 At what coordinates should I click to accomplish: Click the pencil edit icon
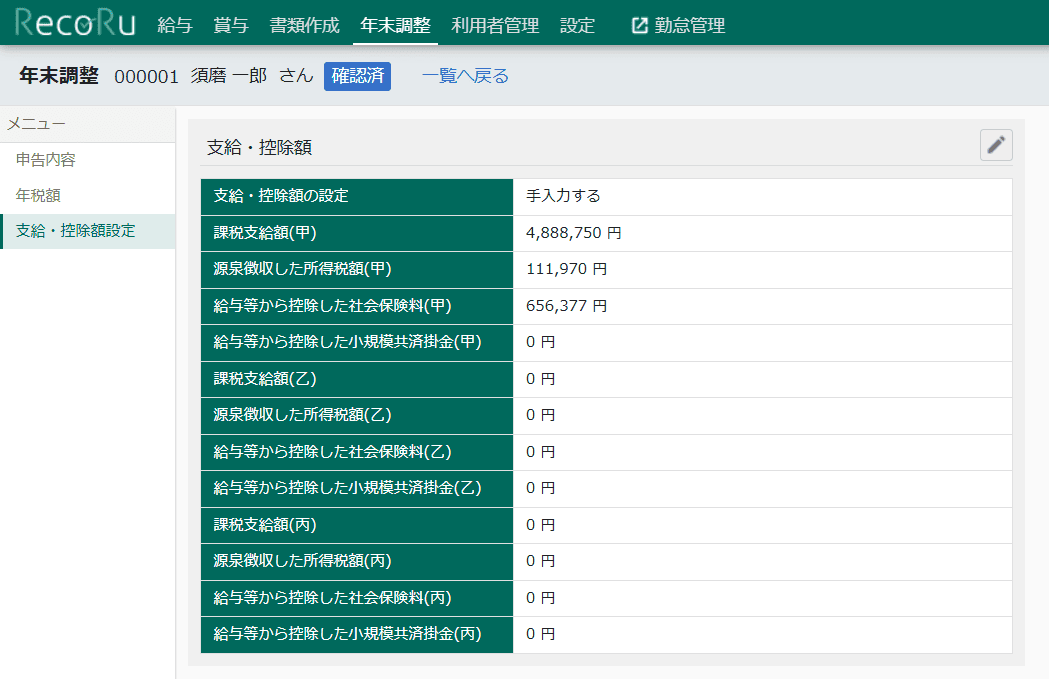pyautogui.click(x=995, y=145)
